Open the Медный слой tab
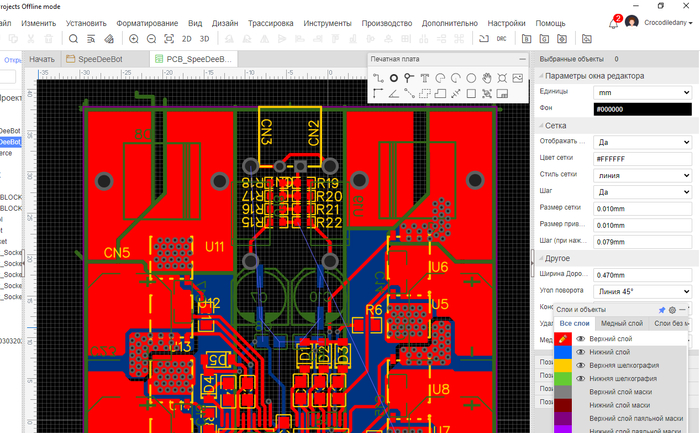The height and width of the screenshot is (433, 700). pos(622,323)
